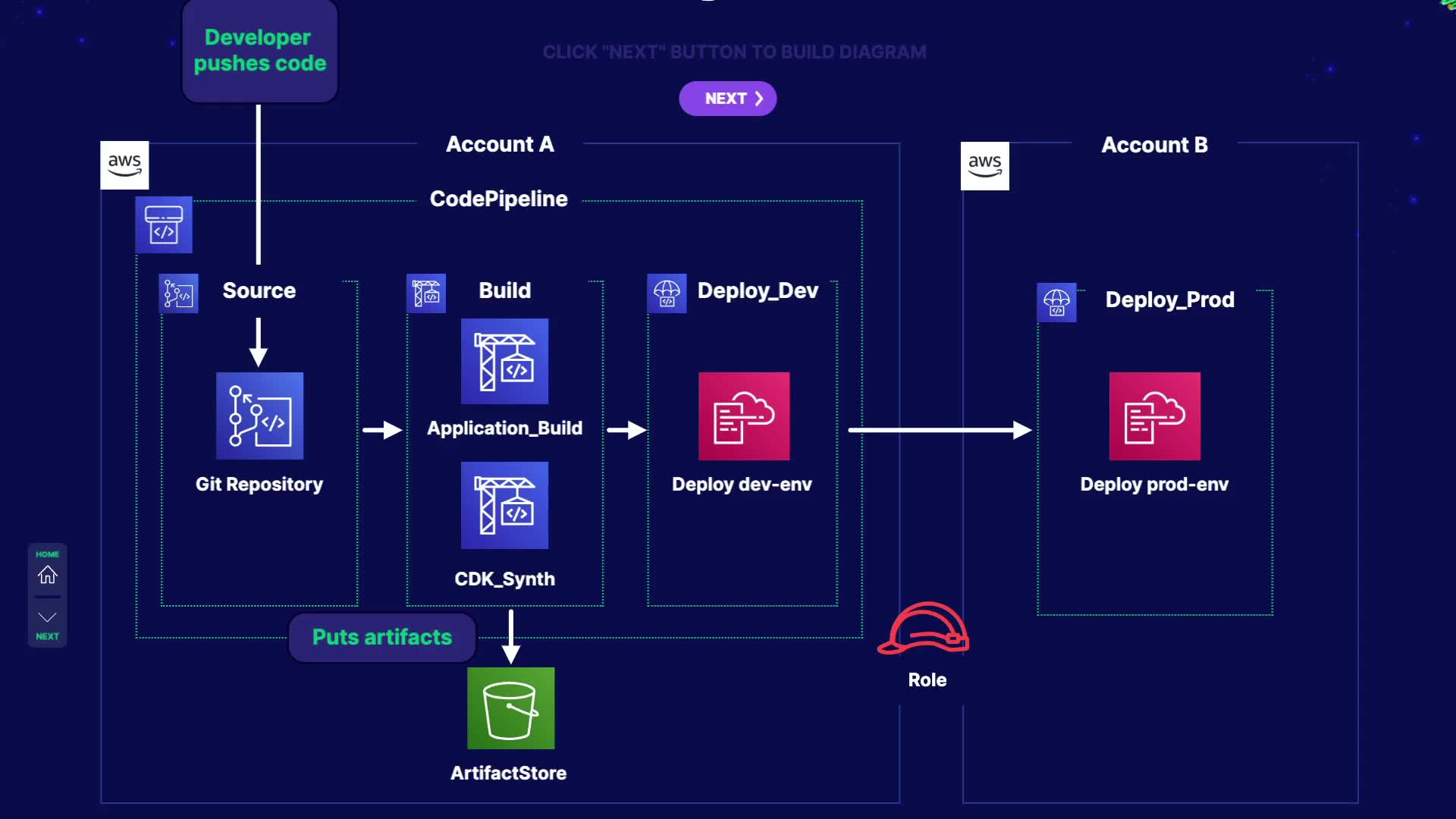Click the Account A title text
Image resolution: width=1456 pixels, height=819 pixels.
(500, 144)
